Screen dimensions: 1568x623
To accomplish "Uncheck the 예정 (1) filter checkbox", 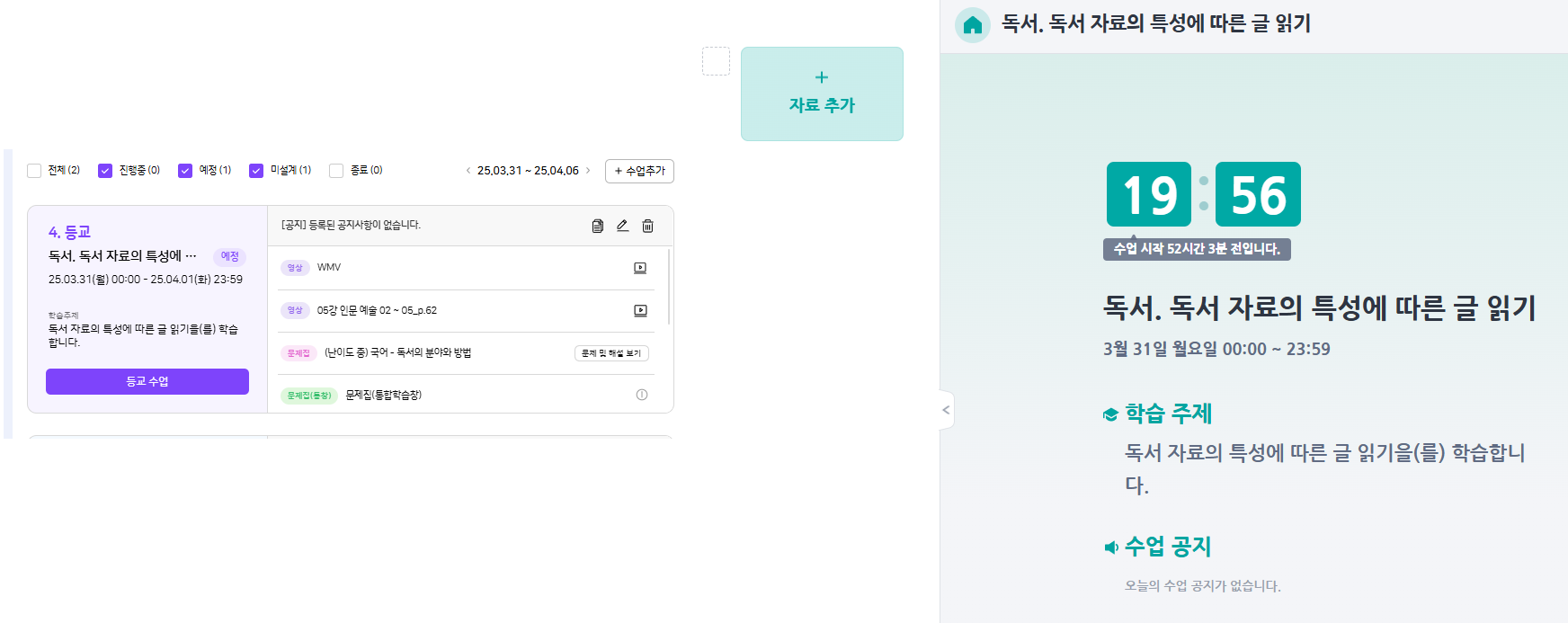I will (x=185, y=171).
